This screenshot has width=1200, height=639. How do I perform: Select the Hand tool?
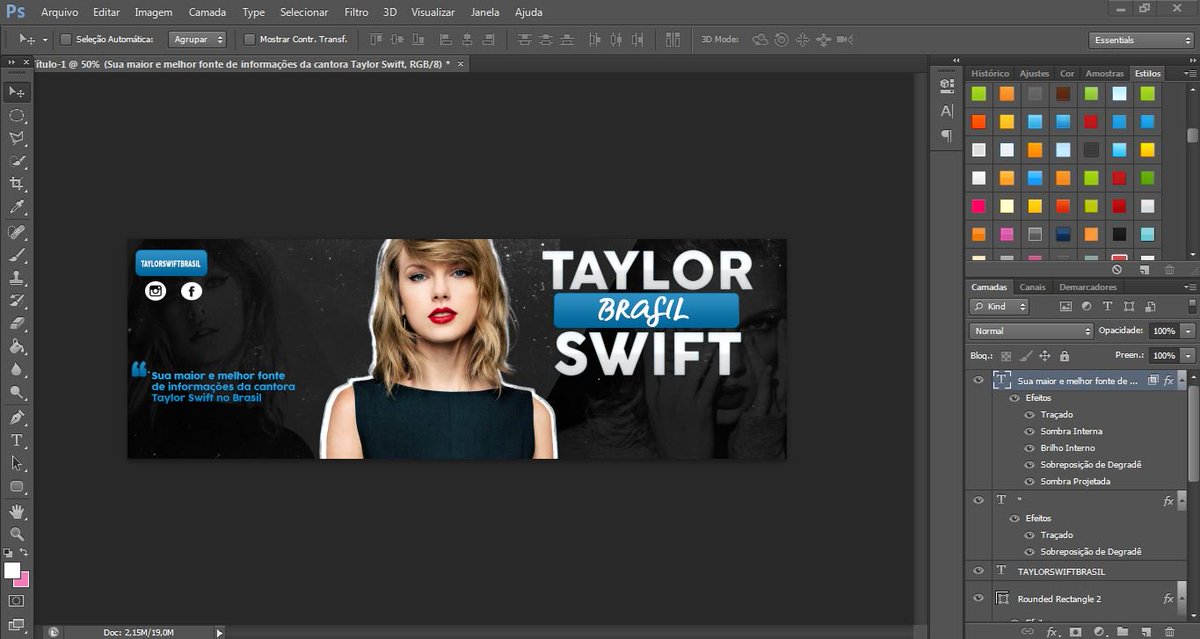(17, 512)
